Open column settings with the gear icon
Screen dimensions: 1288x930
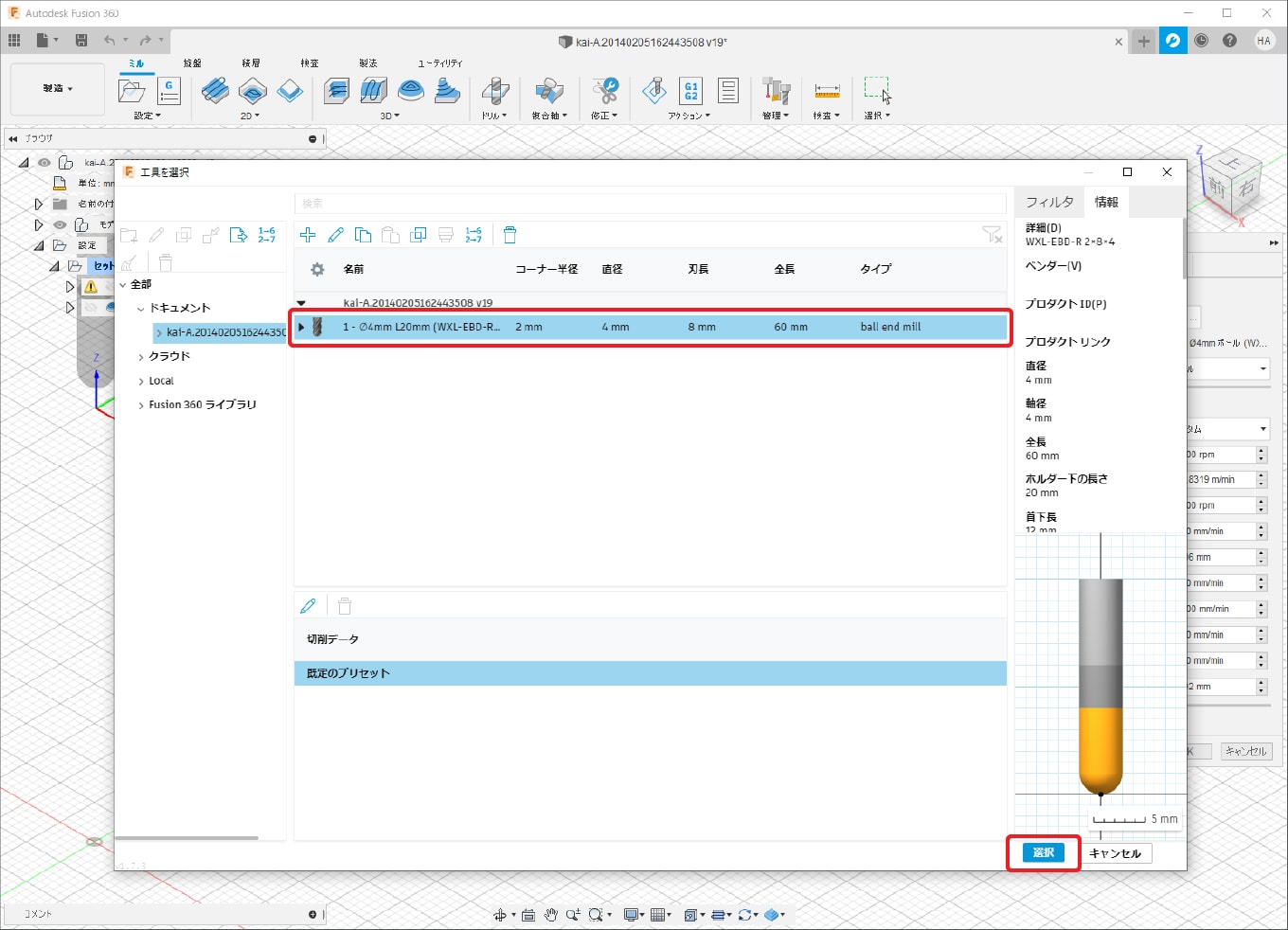317,269
